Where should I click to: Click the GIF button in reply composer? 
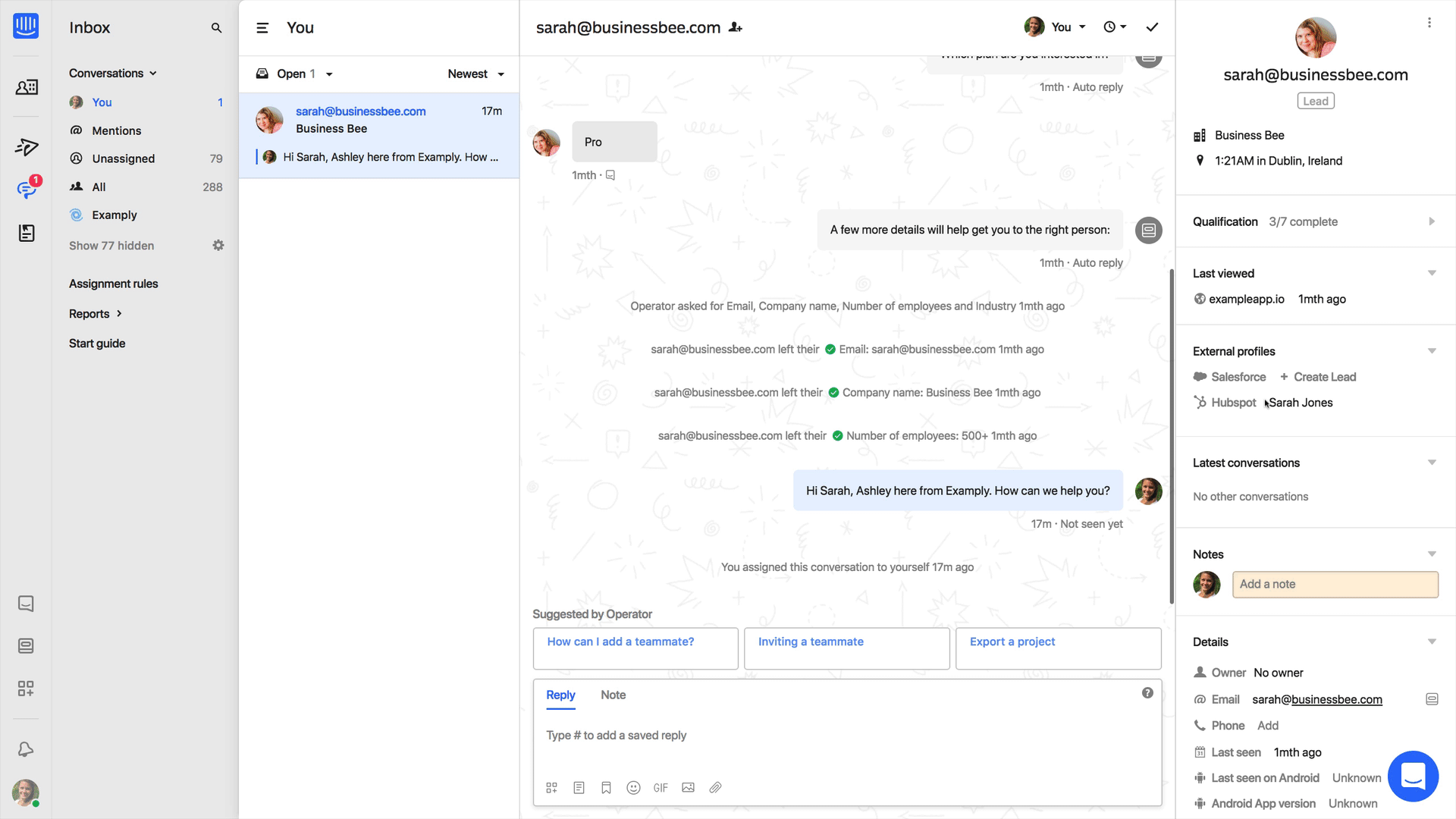661,788
